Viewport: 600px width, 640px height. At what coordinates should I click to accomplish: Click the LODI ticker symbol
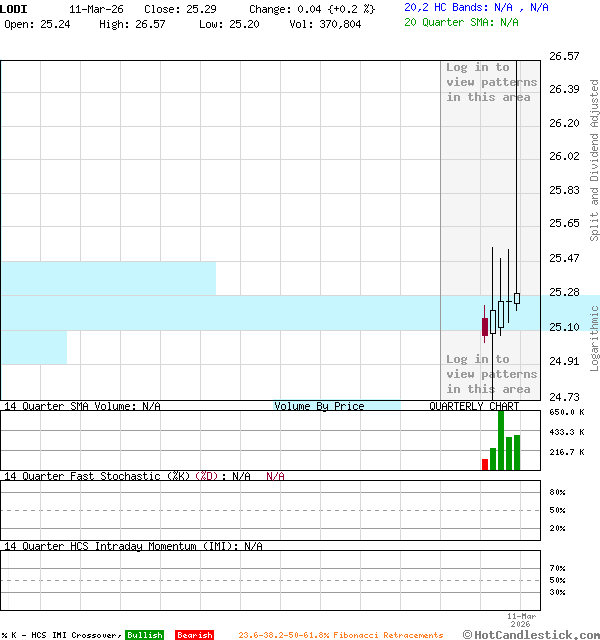[x=14, y=8]
